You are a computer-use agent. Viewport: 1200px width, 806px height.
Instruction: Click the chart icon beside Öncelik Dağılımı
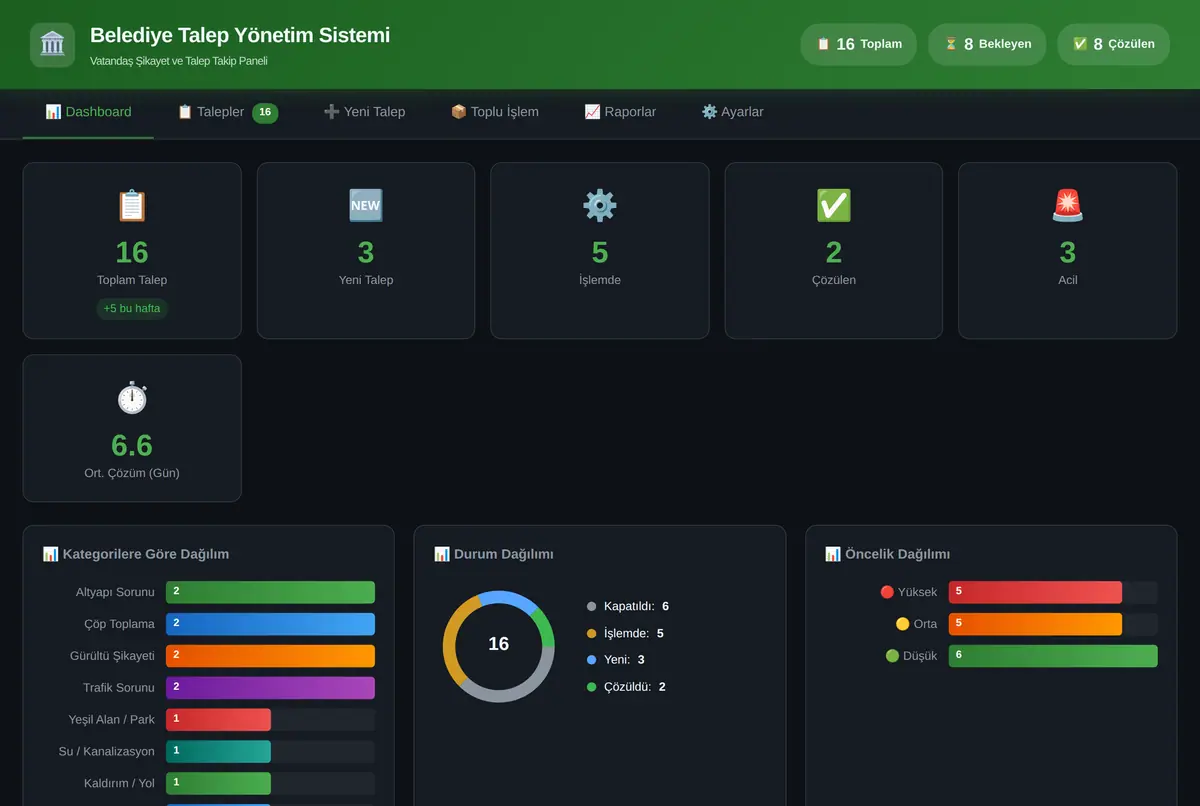832,554
